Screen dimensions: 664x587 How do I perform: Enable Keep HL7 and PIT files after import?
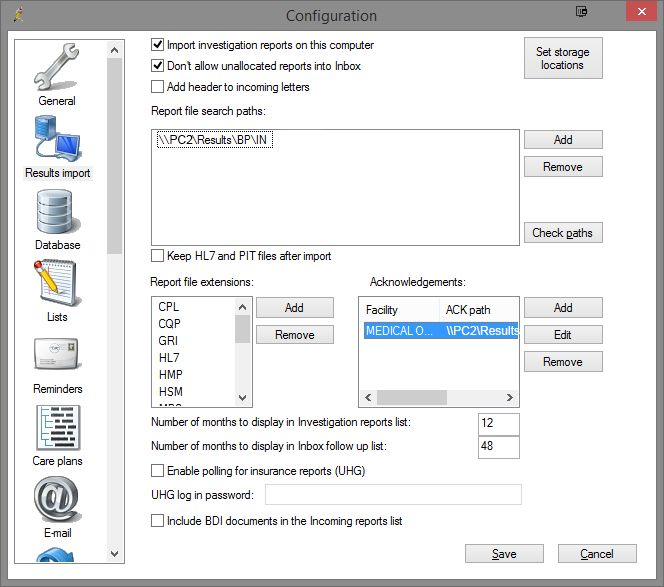[x=158, y=256]
